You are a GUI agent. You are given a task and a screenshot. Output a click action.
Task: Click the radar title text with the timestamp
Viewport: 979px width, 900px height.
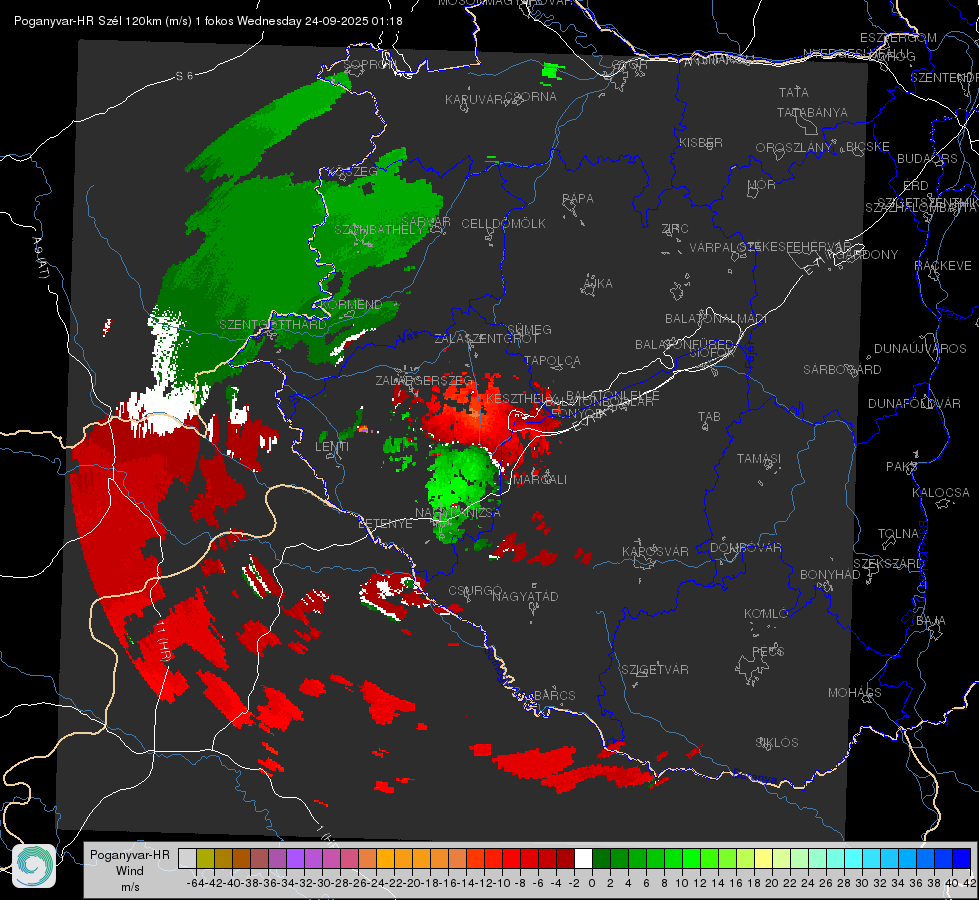pyautogui.click(x=208, y=21)
